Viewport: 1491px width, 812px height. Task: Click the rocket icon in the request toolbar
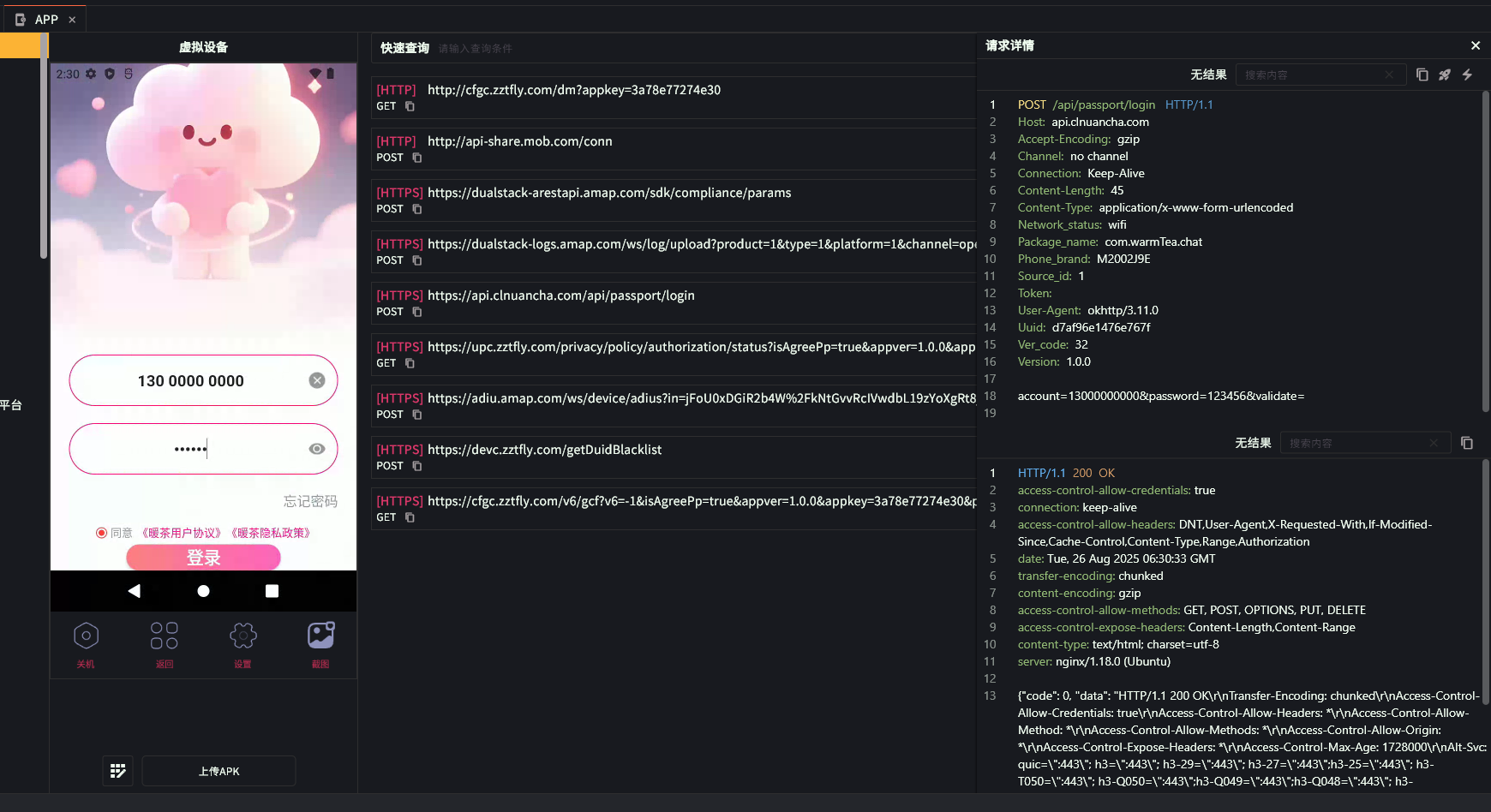click(1445, 75)
